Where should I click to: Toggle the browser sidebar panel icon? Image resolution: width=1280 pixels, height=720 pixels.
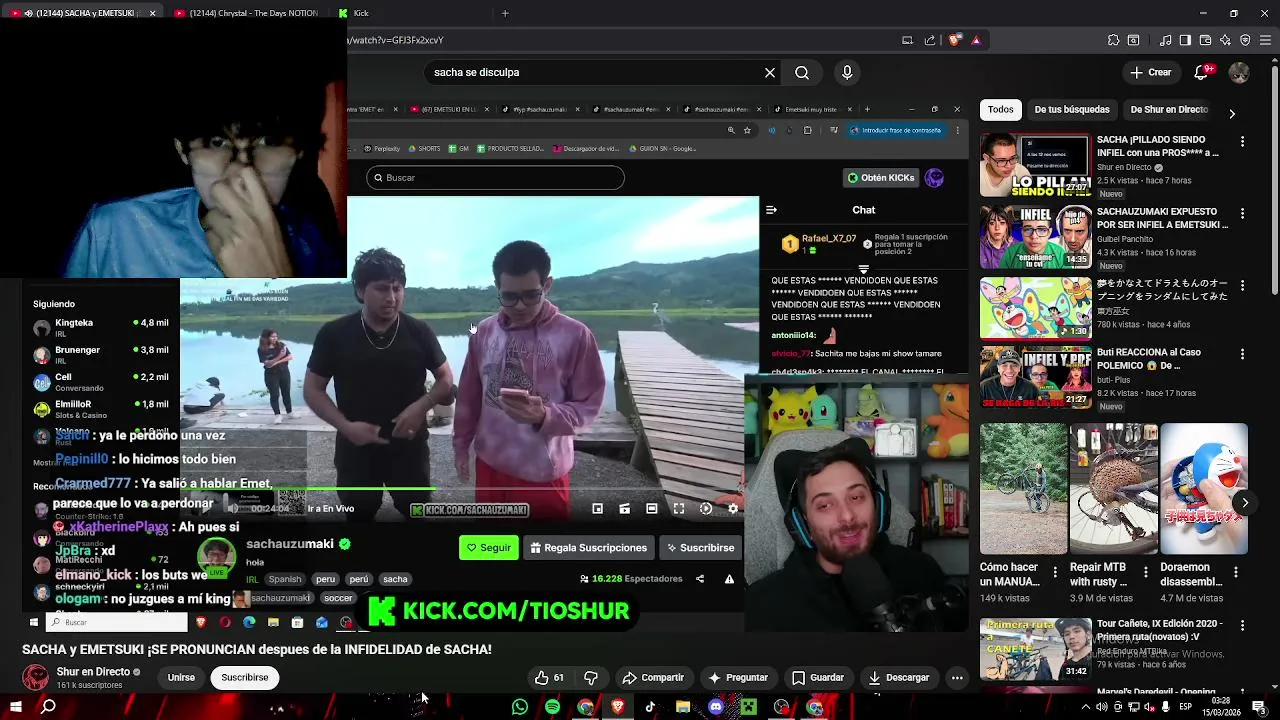[x=1185, y=40]
